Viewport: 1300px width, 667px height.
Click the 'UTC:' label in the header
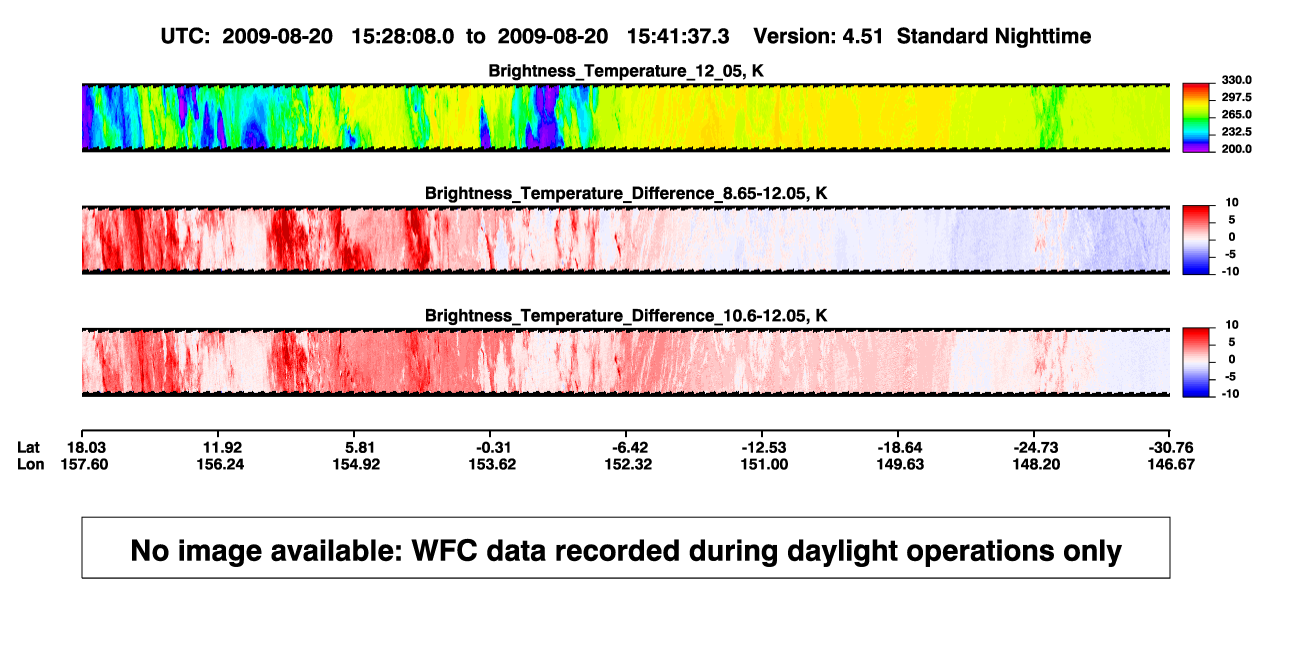184,37
